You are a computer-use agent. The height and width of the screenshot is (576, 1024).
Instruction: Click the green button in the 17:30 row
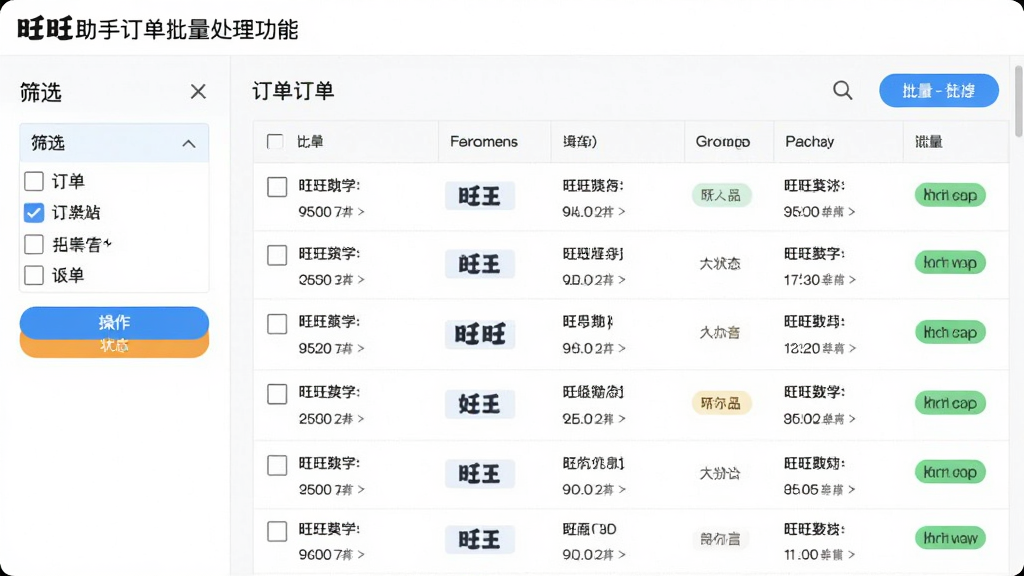click(950, 263)
